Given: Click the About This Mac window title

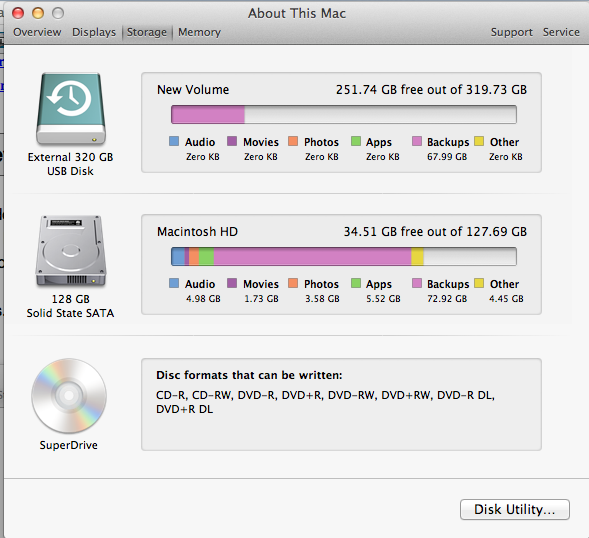Looking at the screenshot, I should [297, 14].
